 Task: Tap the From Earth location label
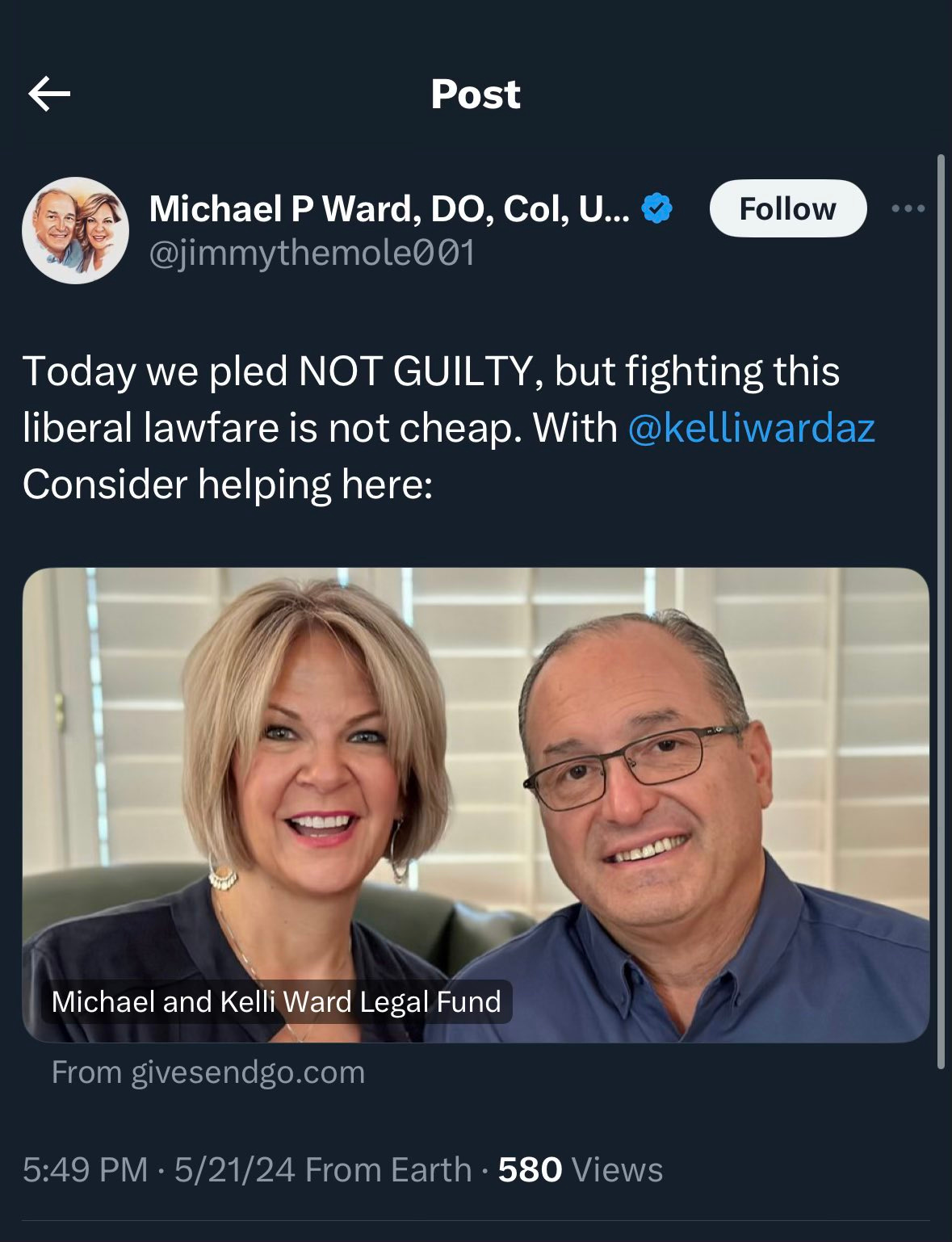click(389, 1170)
